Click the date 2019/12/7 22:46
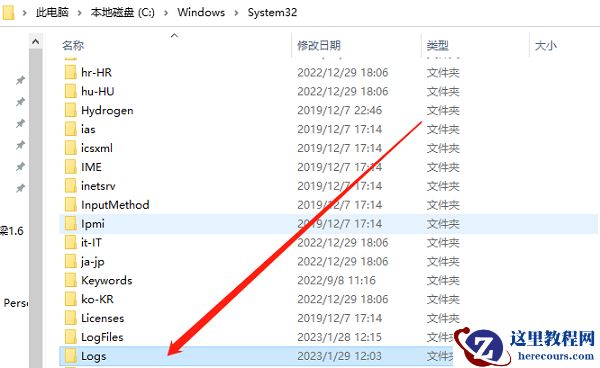Screen dimensions: 600x368 [339, 110]
